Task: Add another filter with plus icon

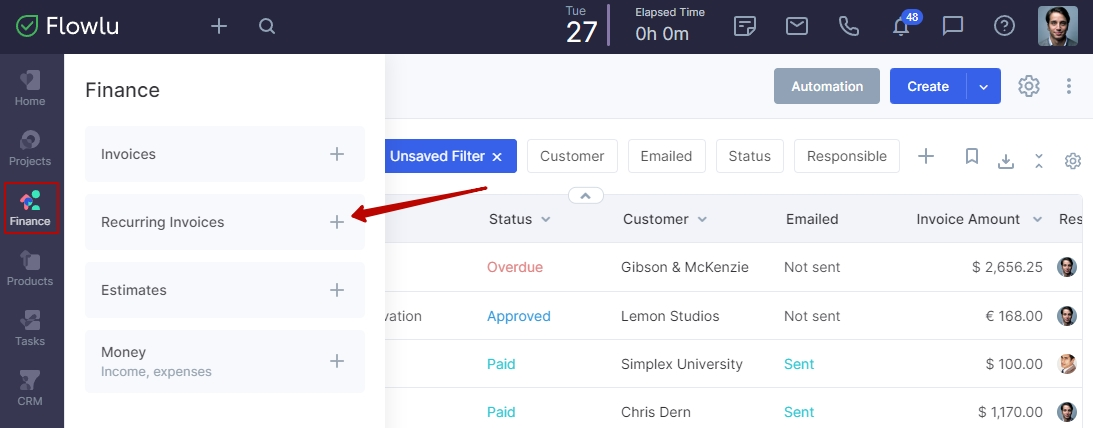Action: pyautogui.click(x=926, y=156)
